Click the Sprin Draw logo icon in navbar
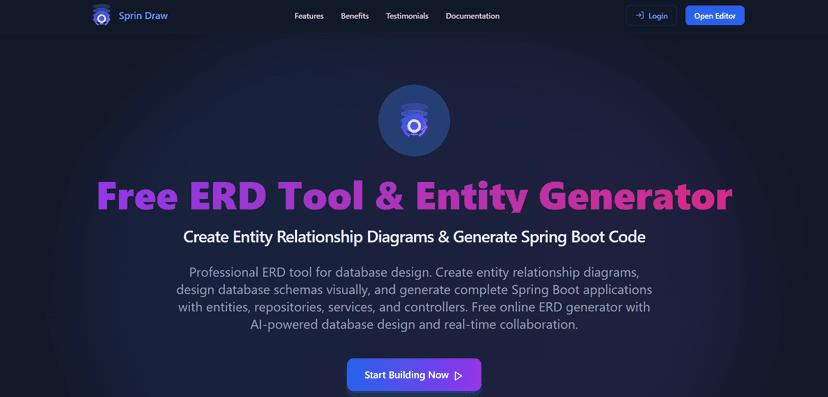Screen dimensions: 828x397 pos(101,15)
